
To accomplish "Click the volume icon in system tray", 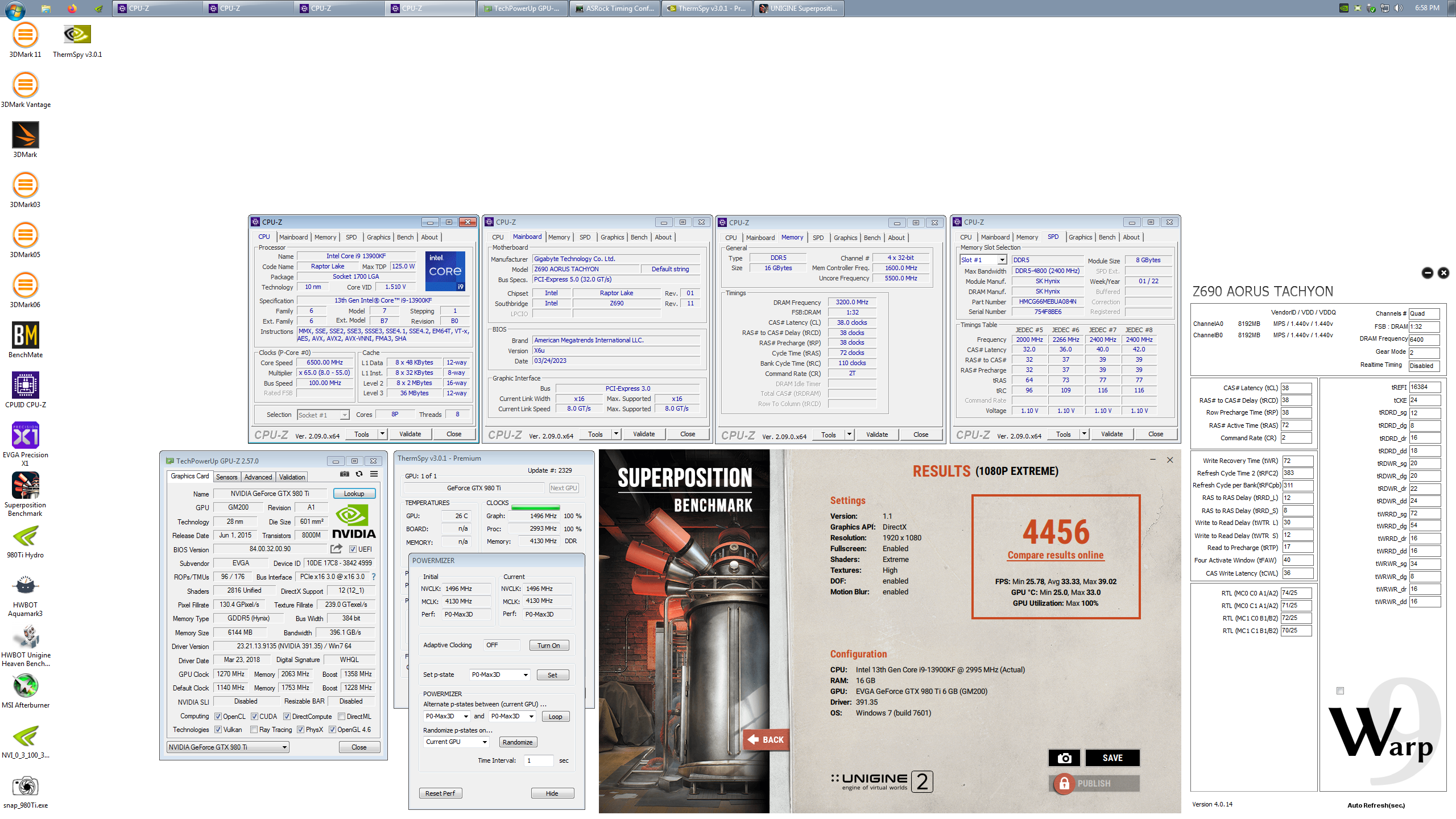I will (1399, 8).
